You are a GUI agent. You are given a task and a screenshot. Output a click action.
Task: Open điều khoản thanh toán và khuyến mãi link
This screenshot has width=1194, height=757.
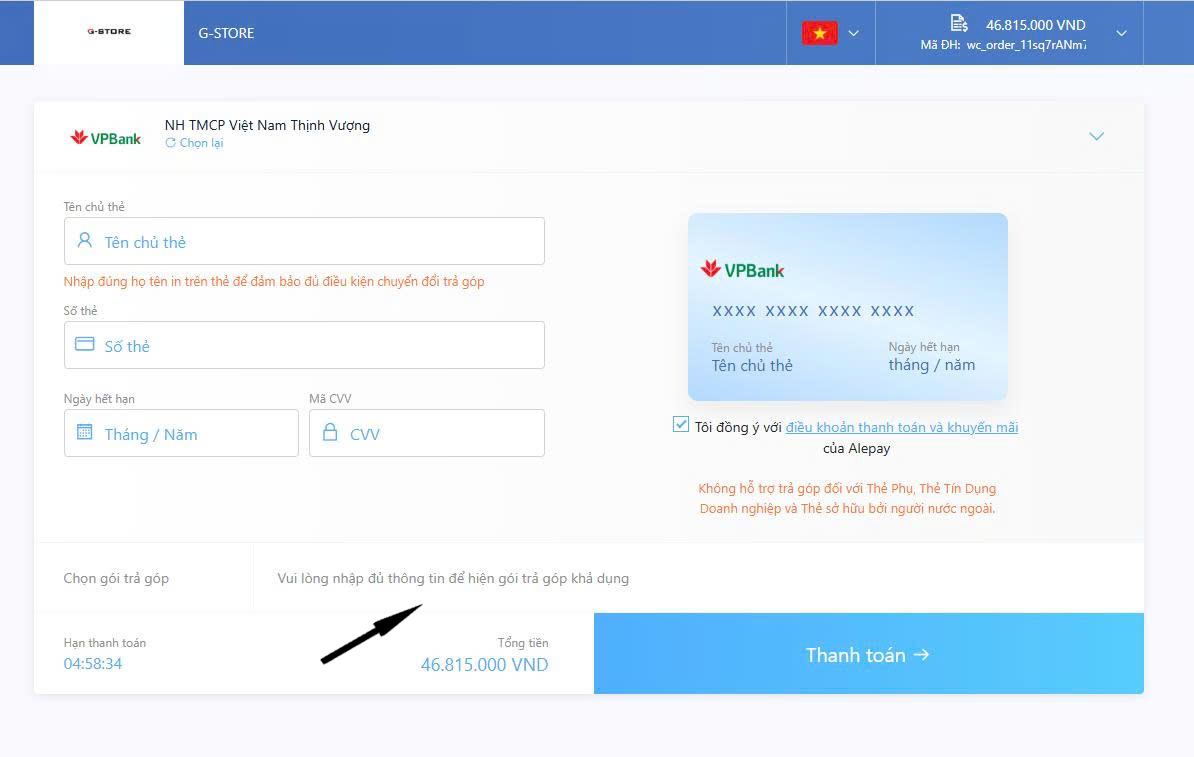901,427
